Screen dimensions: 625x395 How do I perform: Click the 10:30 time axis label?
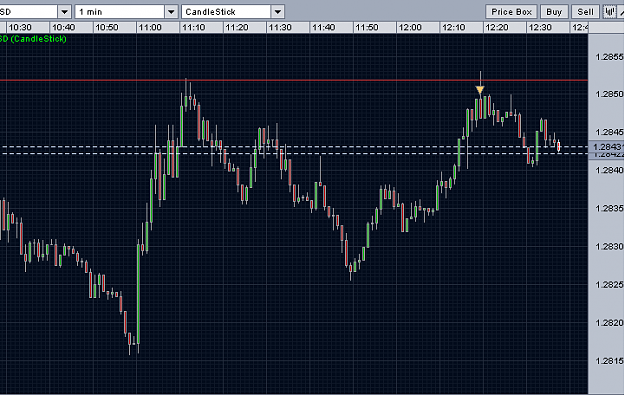tap(20, 28)
